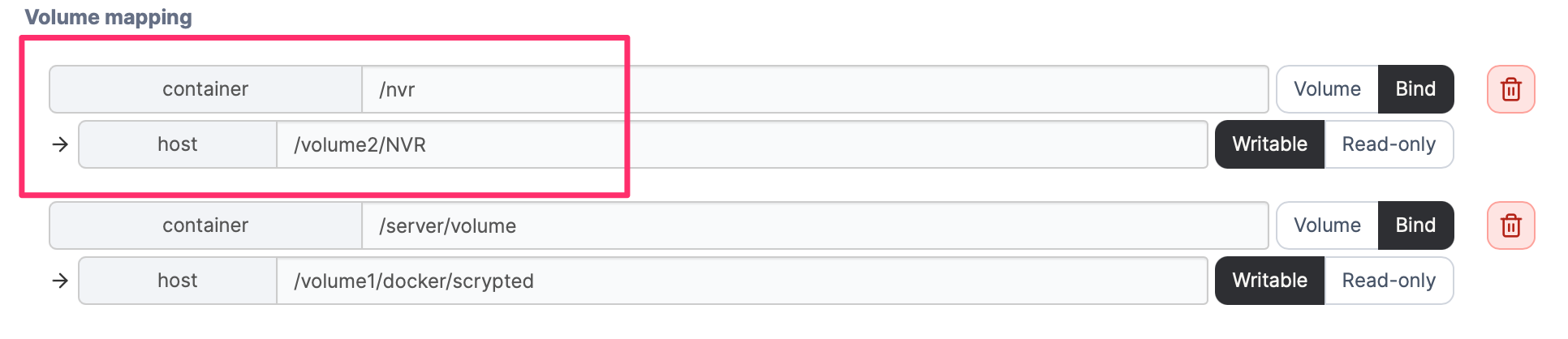
Task: Set /volume2/NVR host as Writable
Action: [x=1269, y=144]
